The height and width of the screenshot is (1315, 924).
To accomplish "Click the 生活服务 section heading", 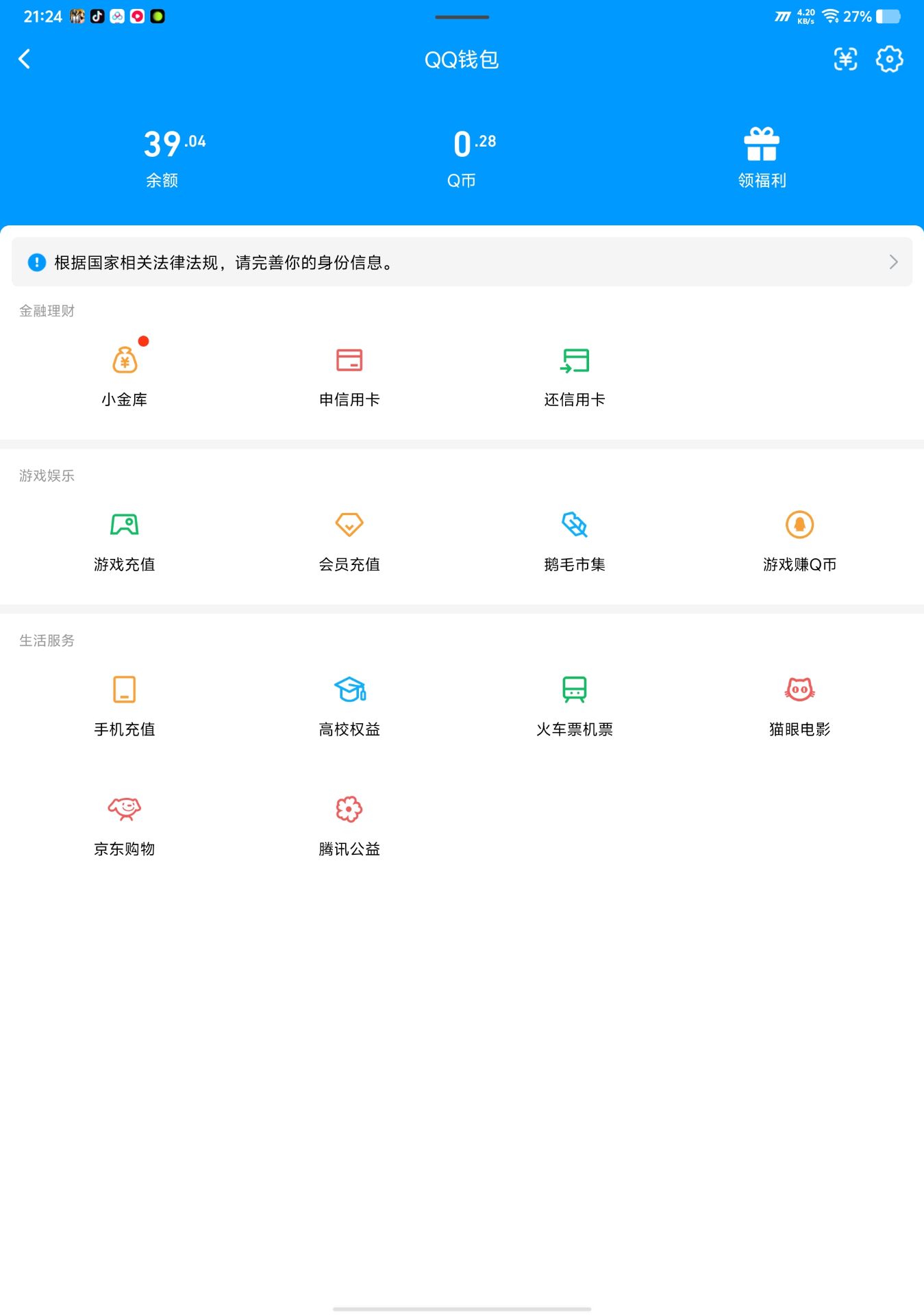I will click(x=47, y=641).
